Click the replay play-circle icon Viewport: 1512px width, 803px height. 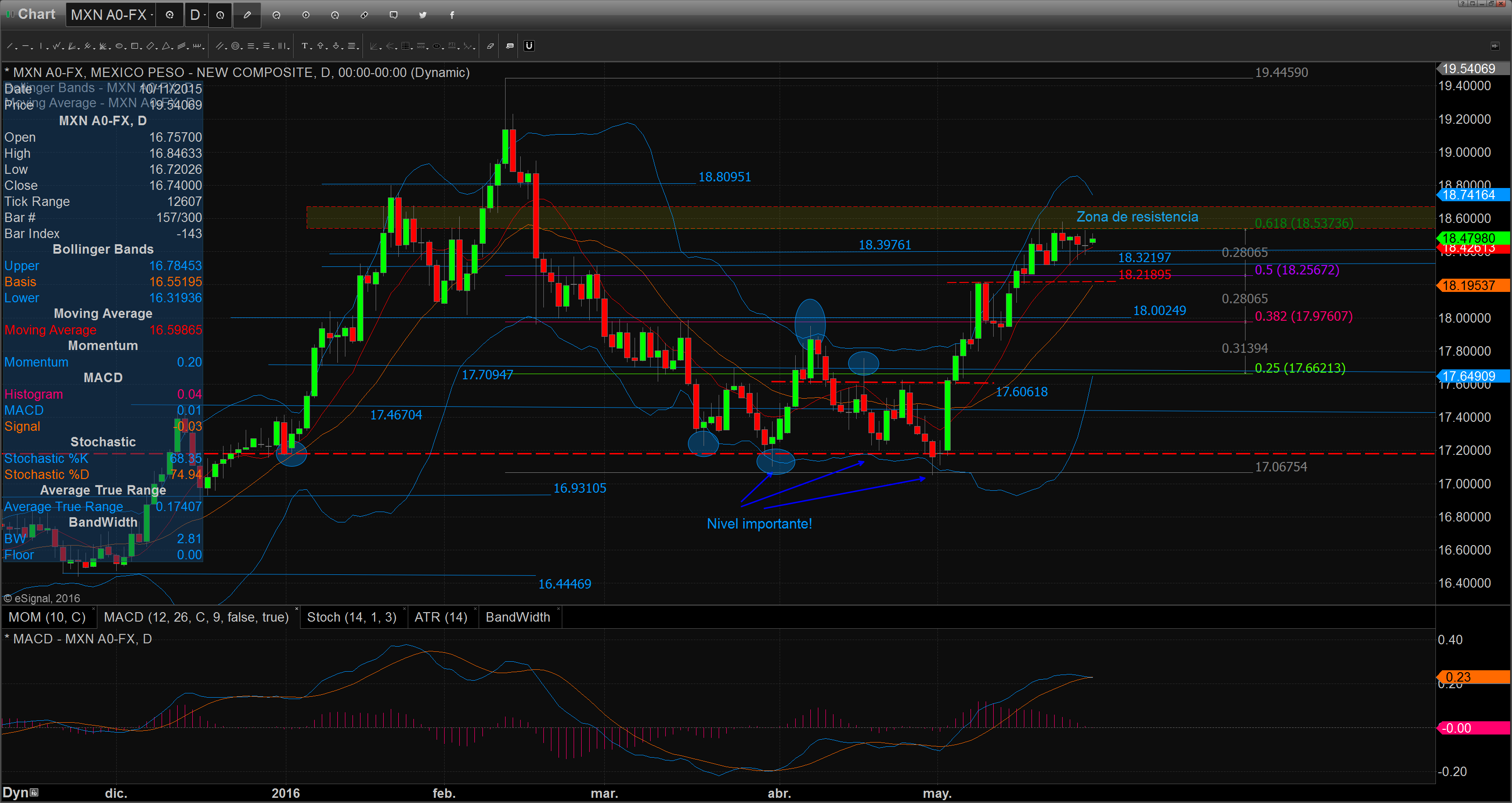pyautogui.click(x=306, y=15)
